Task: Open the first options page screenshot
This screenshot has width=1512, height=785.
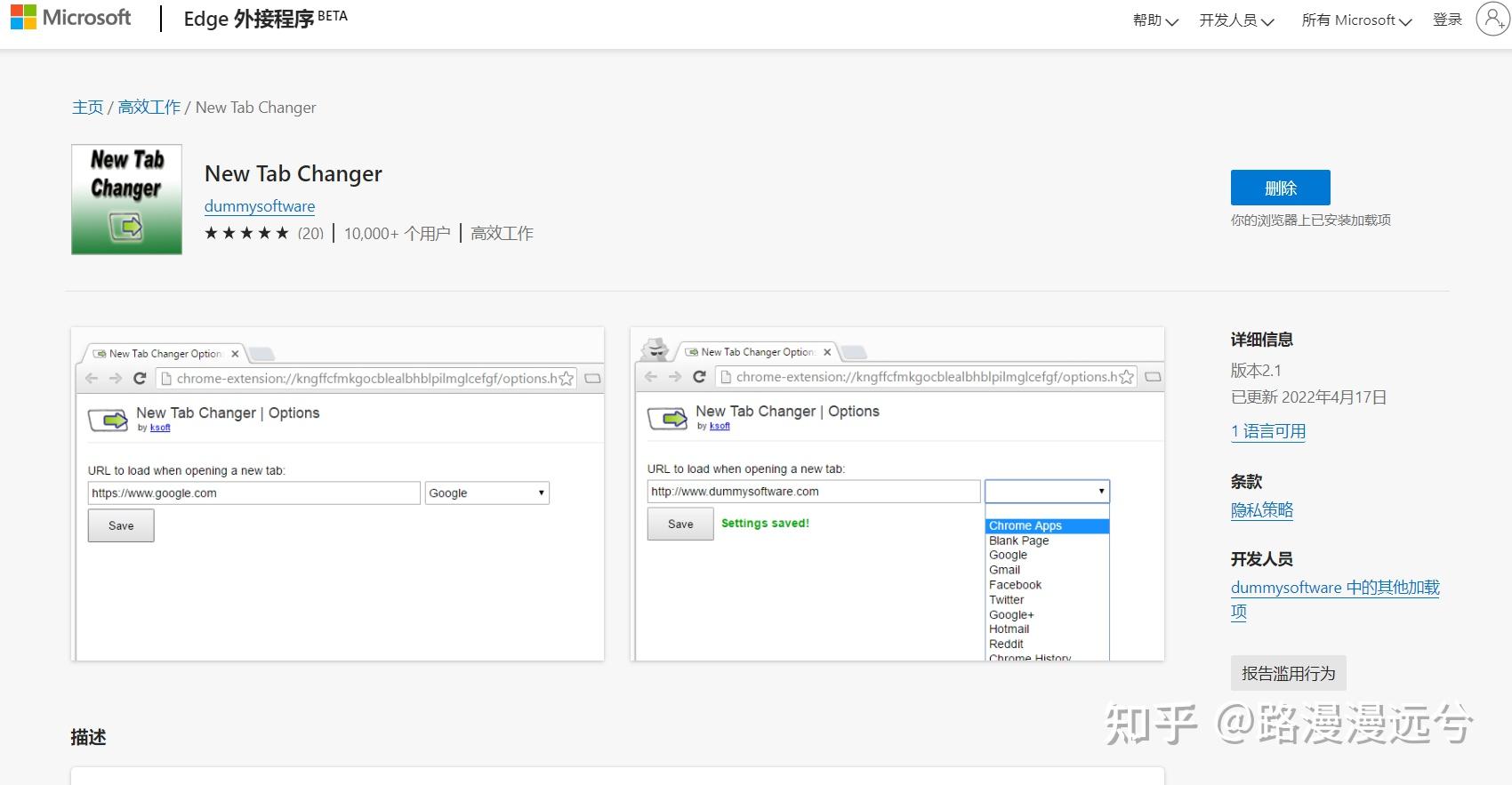Action: click(338, 494)
